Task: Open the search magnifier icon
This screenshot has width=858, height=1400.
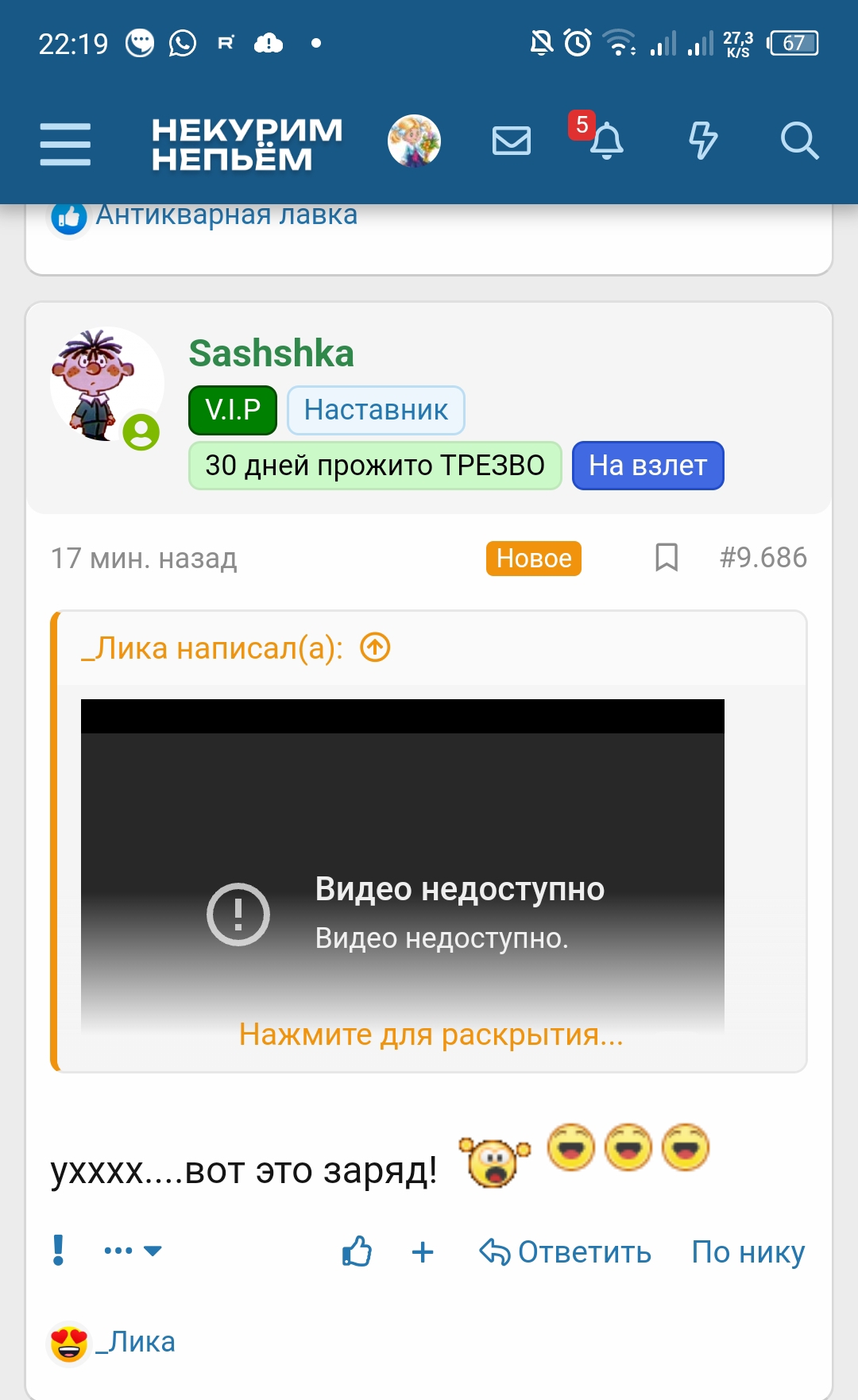Action: [x=799, y=141]
